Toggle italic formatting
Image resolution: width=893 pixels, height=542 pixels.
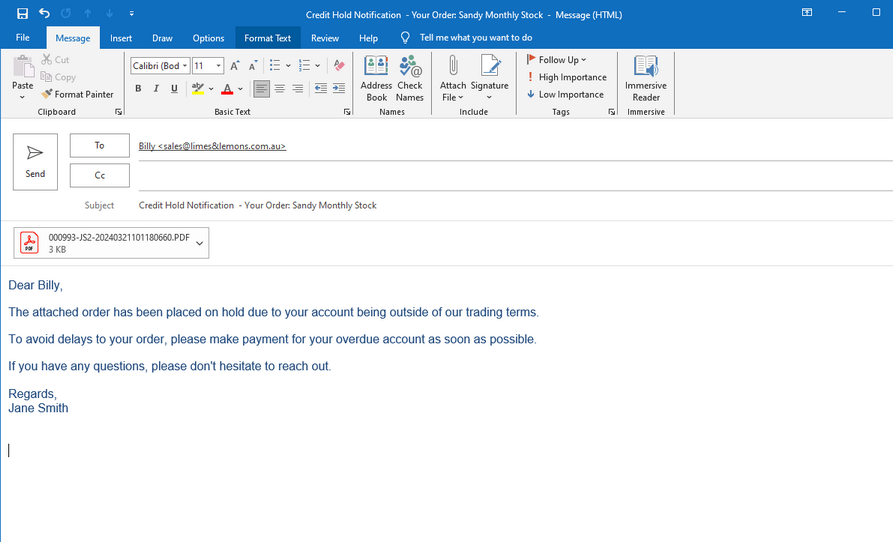[x=156, y=89]
